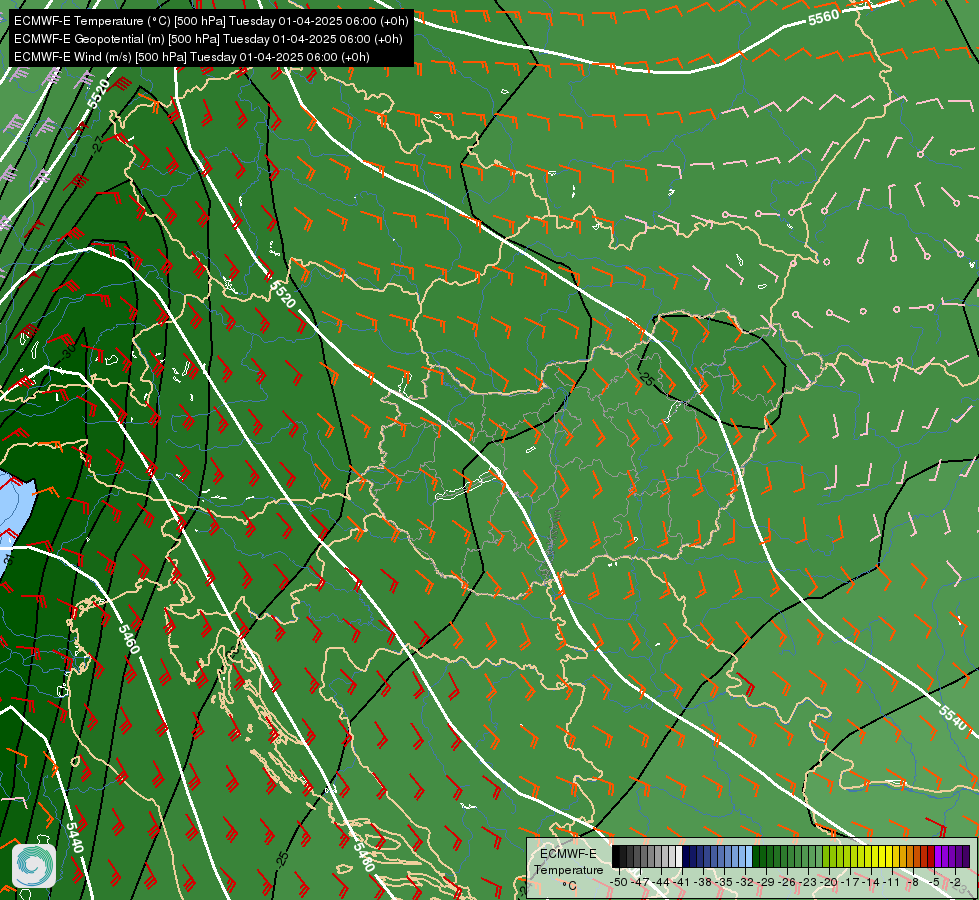Viewport: 979px width, 900px height.
Task: Click the -14 value on temperature legend
Action: point(871,883)
